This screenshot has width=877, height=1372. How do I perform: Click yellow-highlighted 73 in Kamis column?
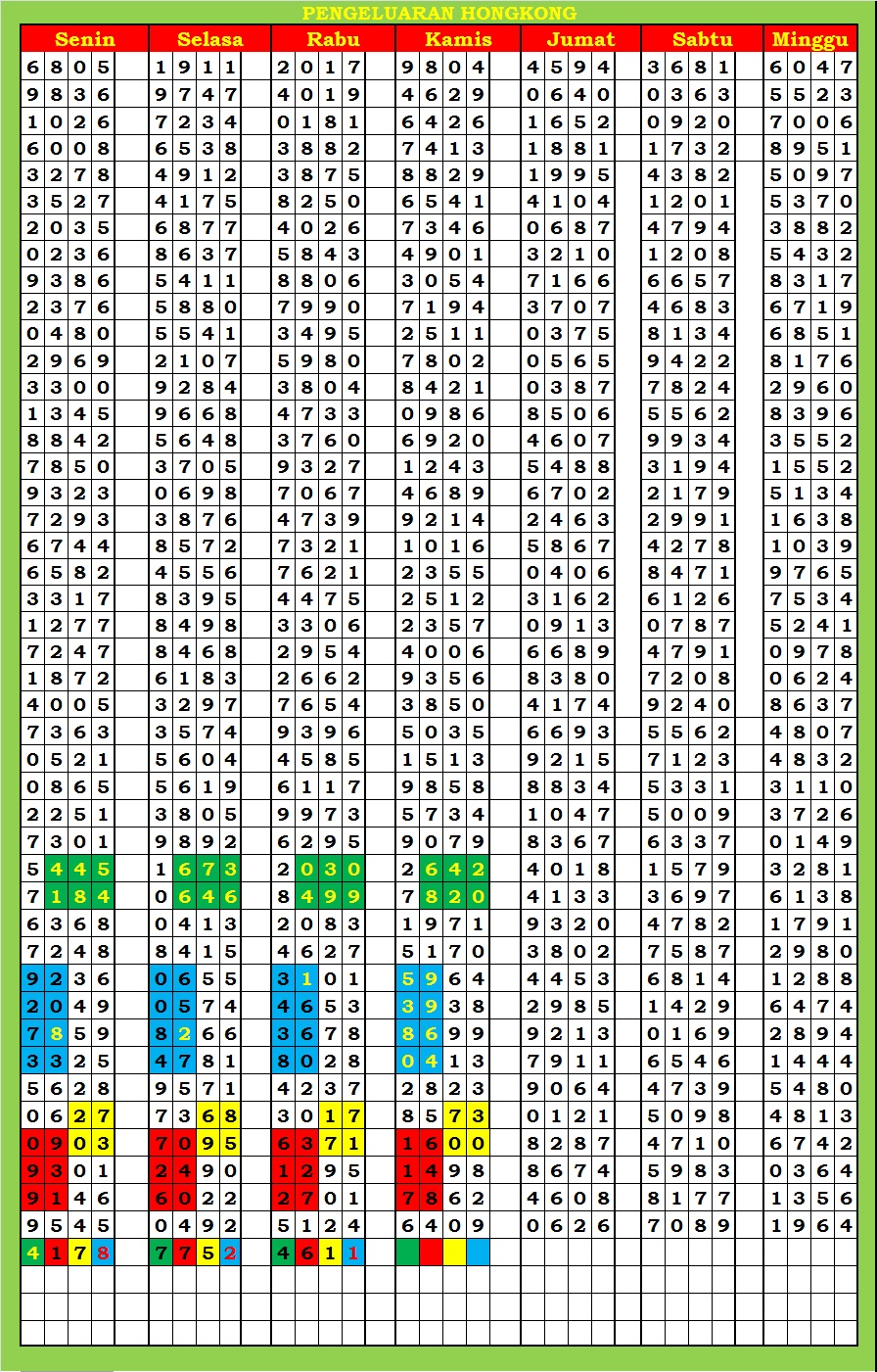pos(466,1115)
